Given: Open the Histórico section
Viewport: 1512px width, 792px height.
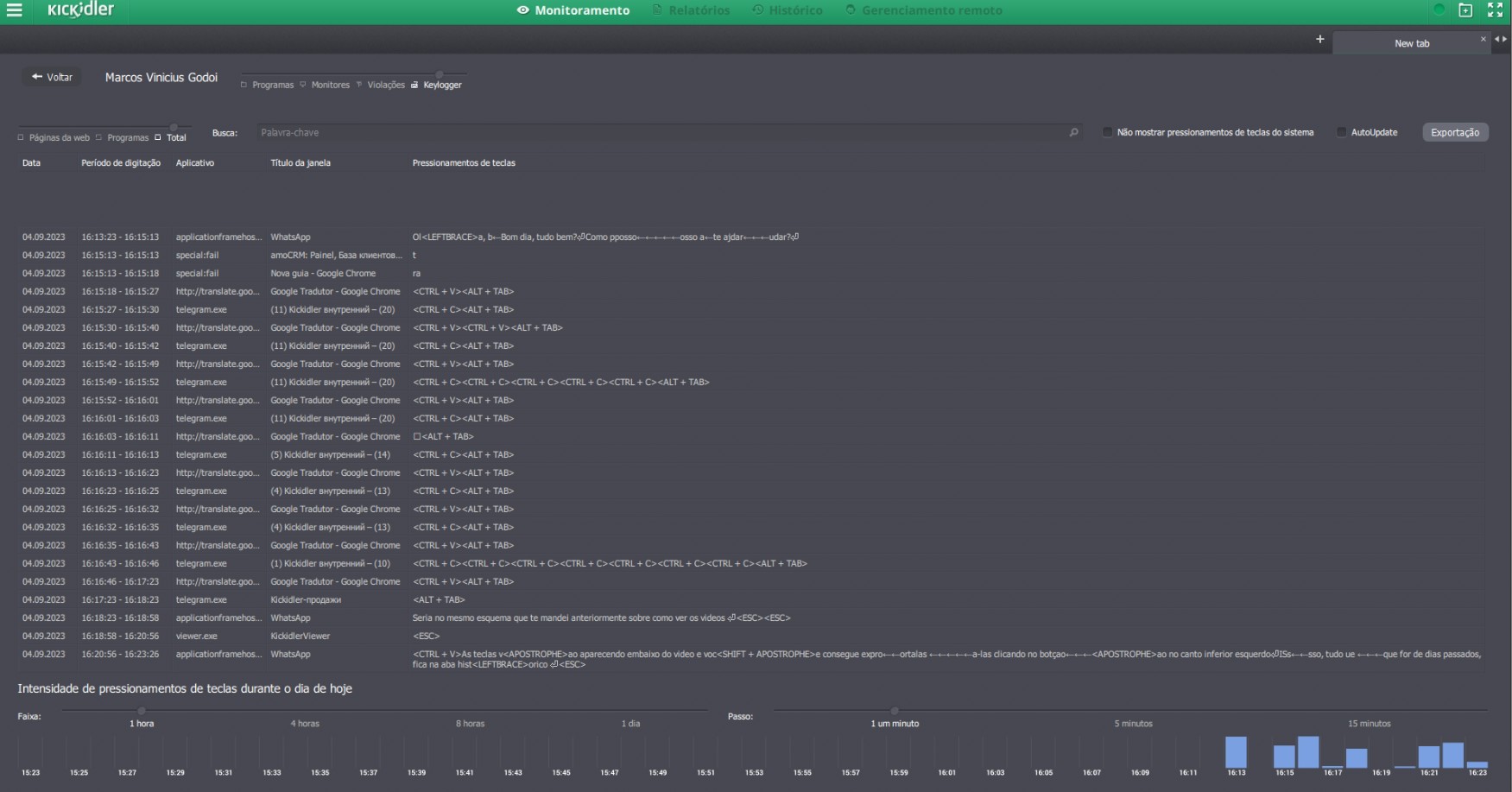Looking at the screenshot, I should (x=788, y=10).
